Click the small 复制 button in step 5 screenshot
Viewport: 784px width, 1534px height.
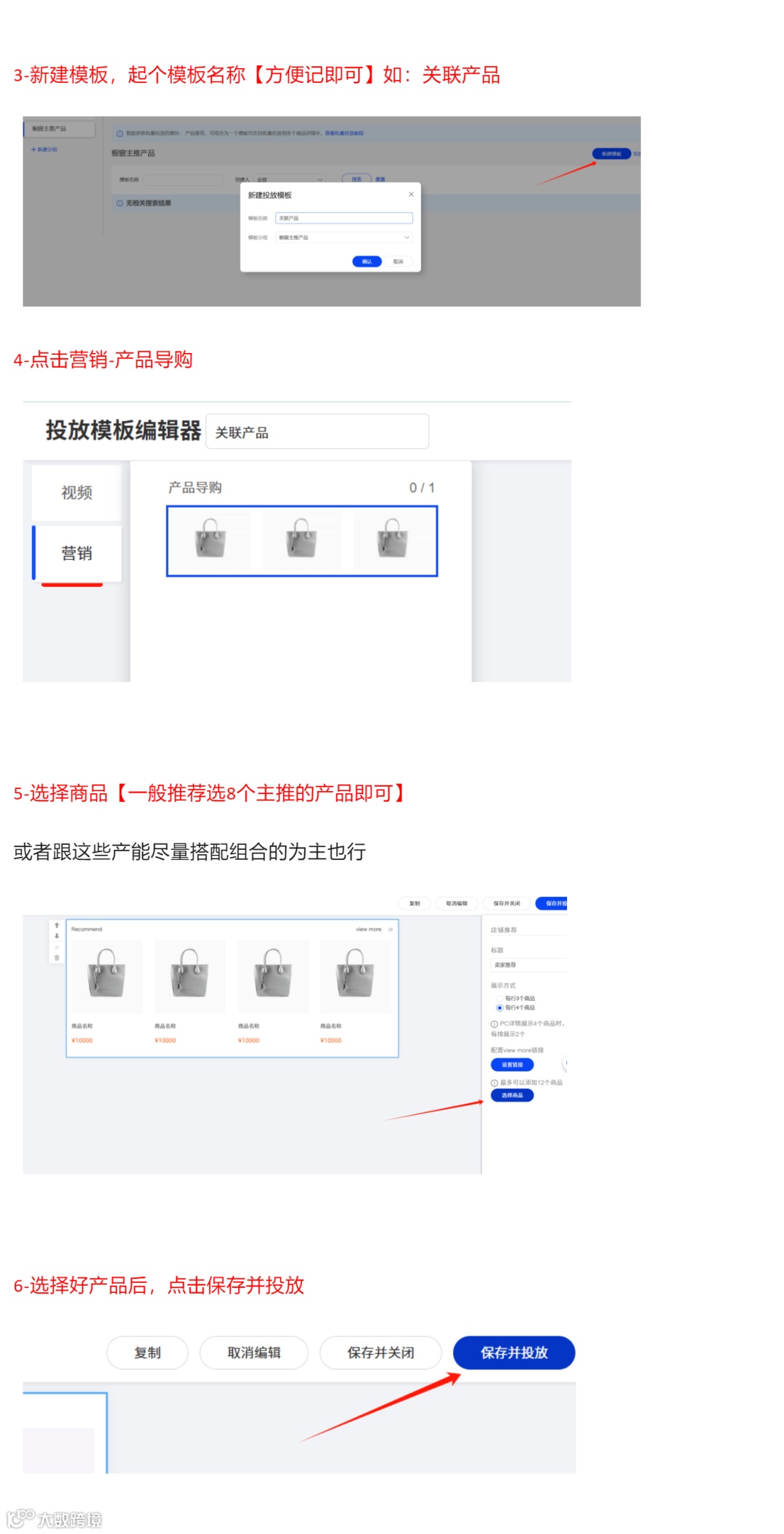coord(415,904)
